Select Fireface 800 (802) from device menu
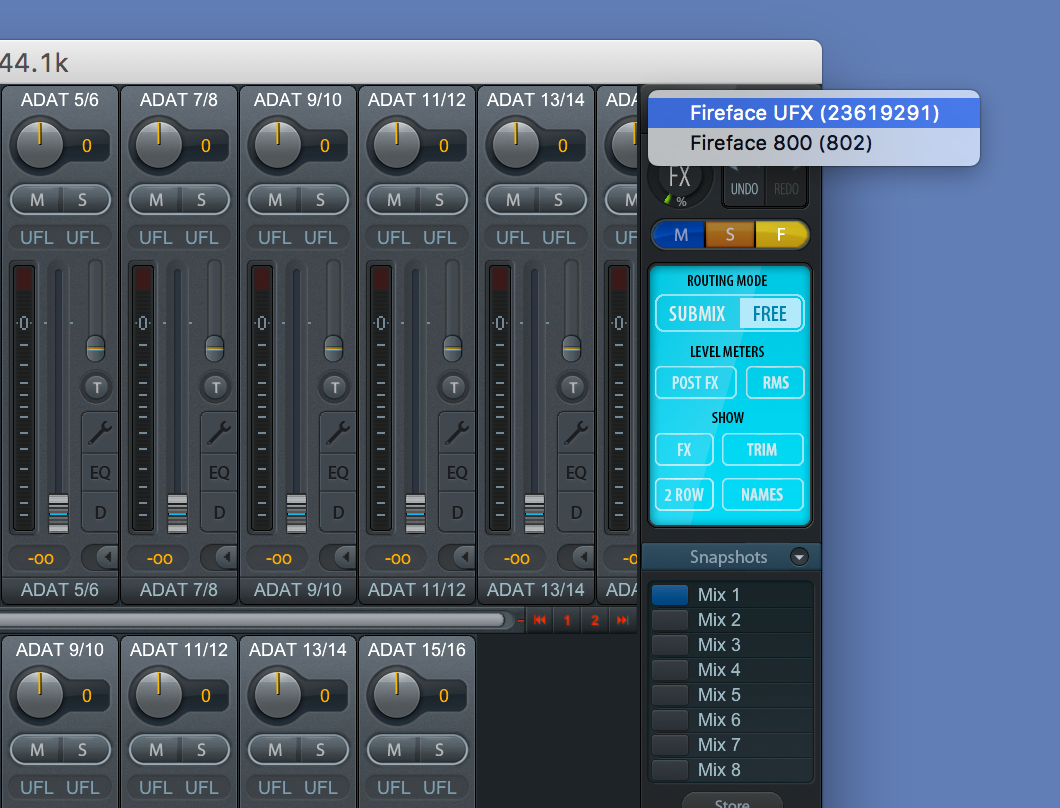 pyautogui.click(x=814, y=143)
